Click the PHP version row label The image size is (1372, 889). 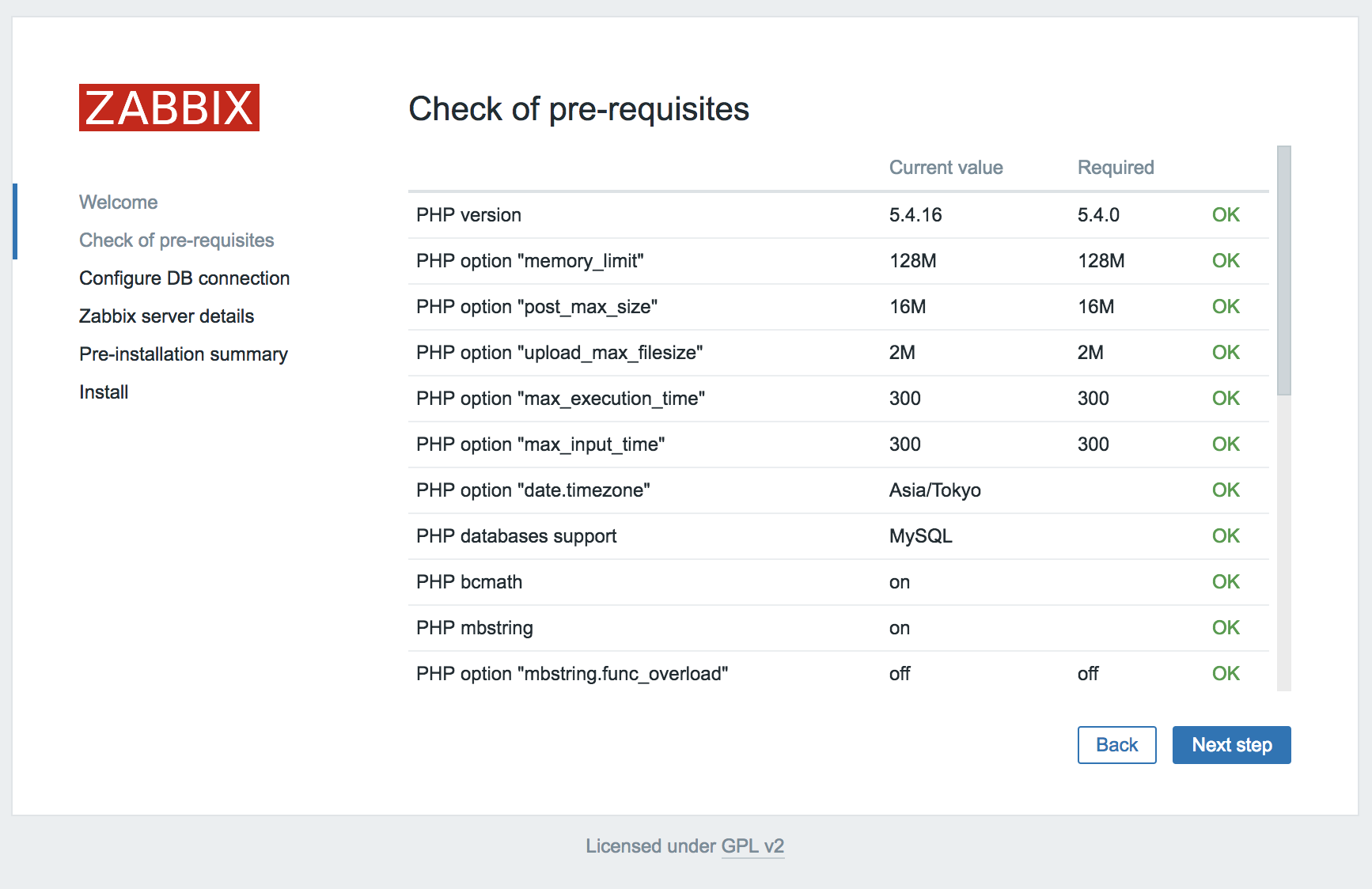click(468, 215)
